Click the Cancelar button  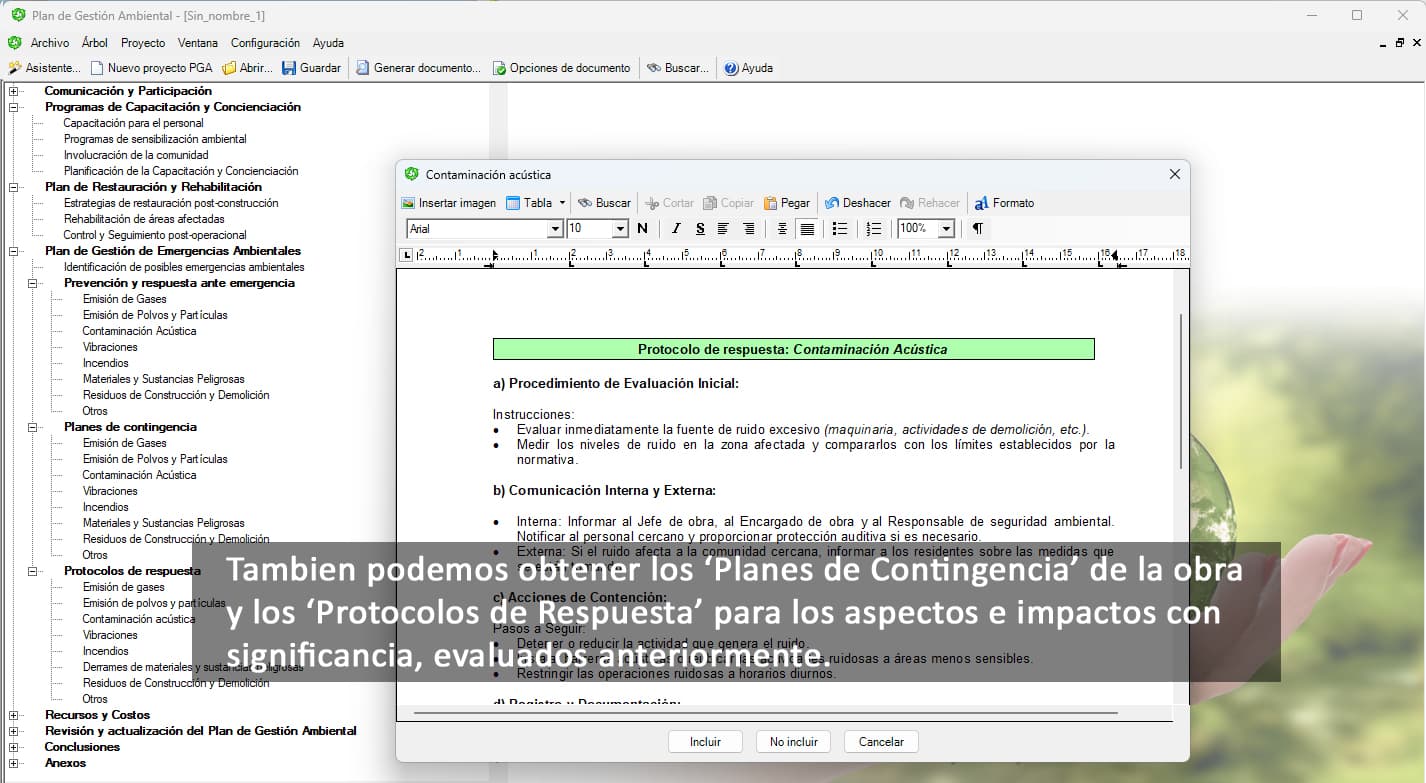[881, 742]
